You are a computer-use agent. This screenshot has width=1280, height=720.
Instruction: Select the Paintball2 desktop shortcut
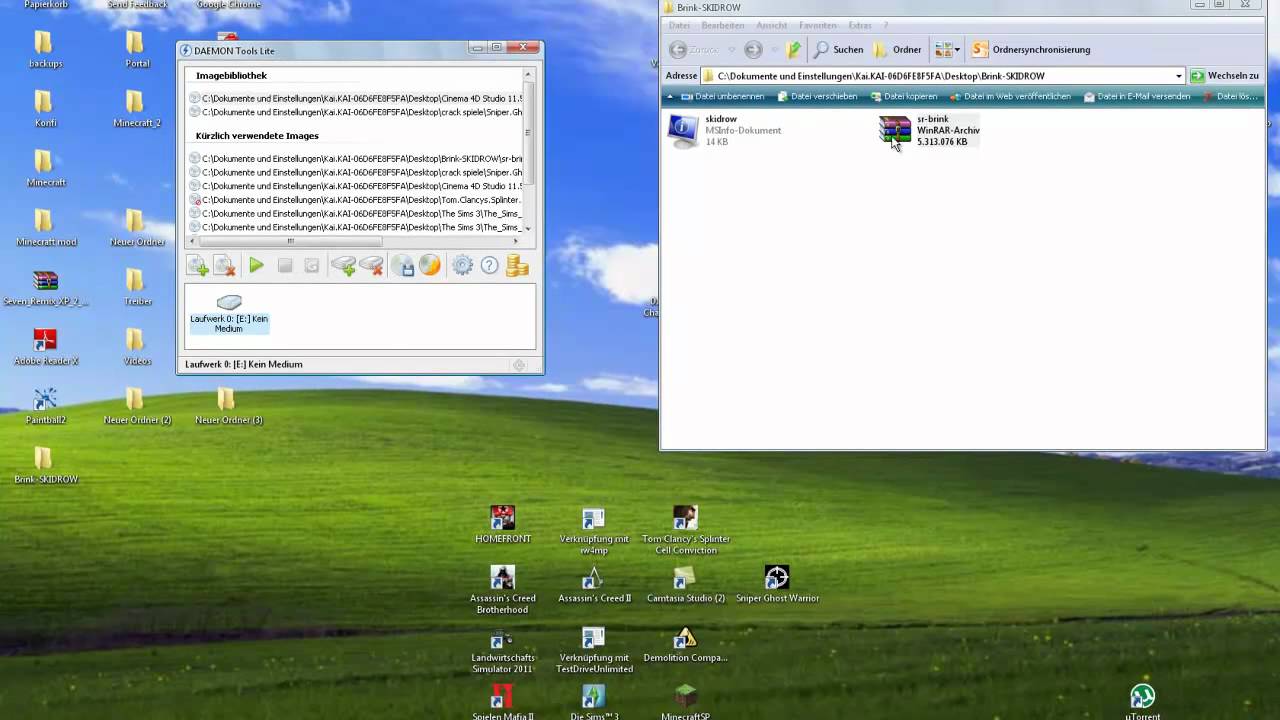[x=45, y=406]
